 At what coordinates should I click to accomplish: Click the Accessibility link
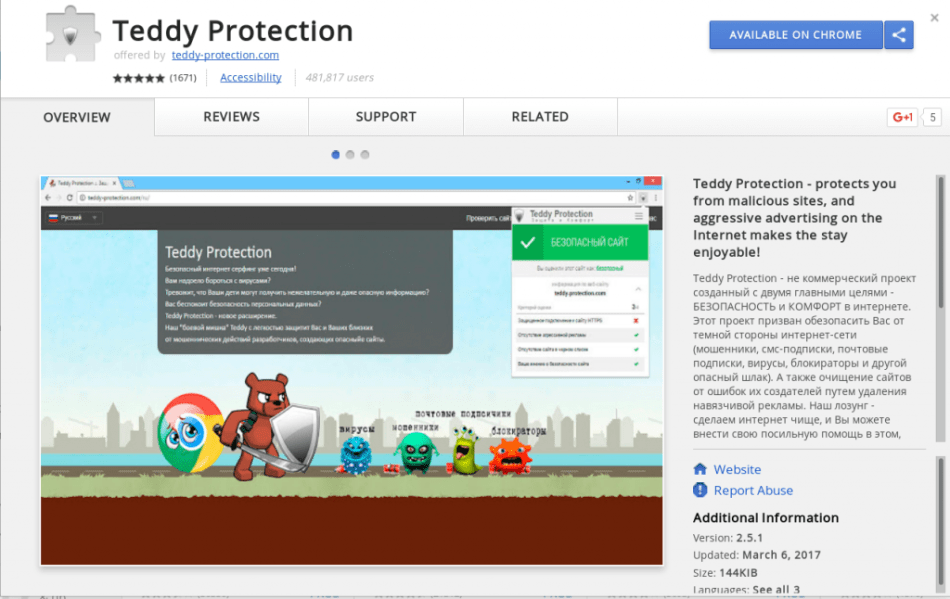(249, 77)
